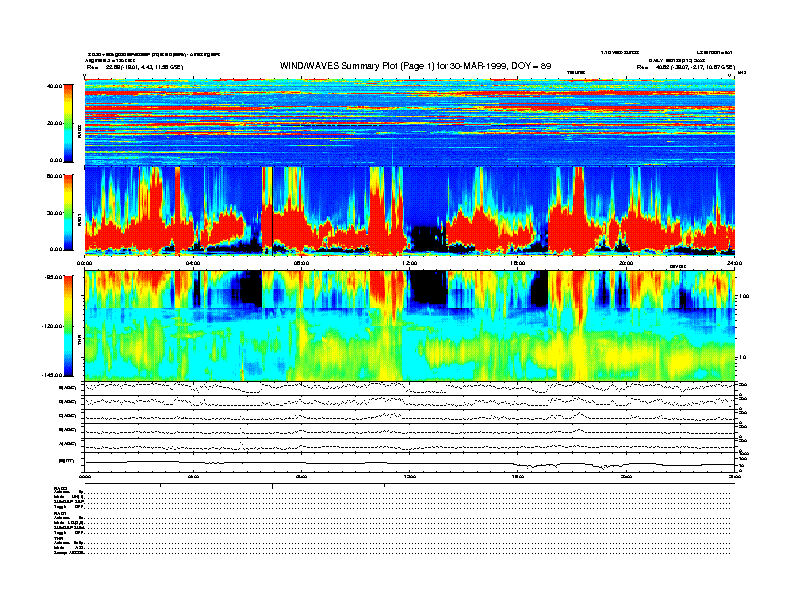Click the 04:00 time label below RAD1 panel
The image size is (792, 612).
[x=193, y=263]
